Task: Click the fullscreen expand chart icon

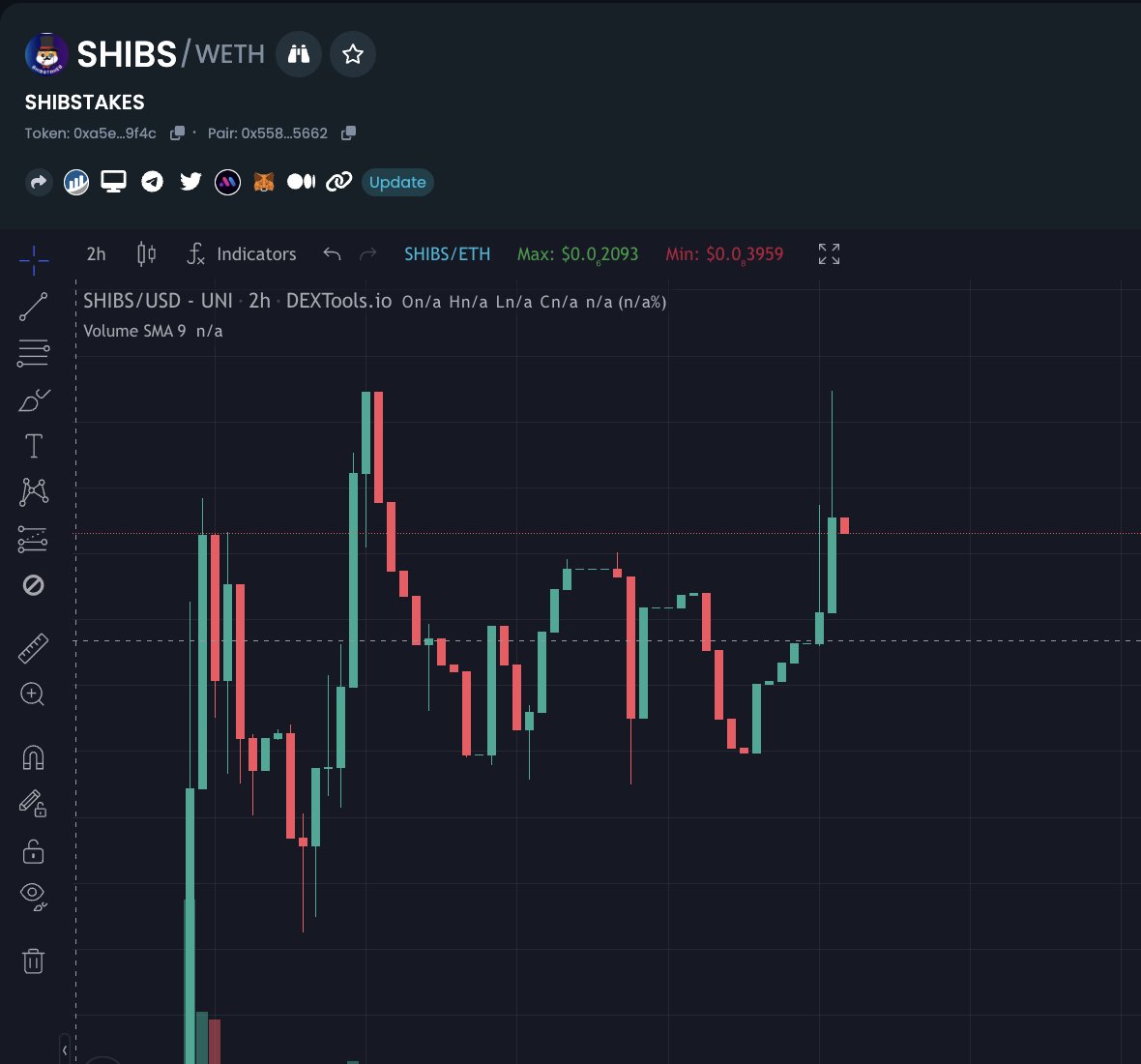Action: click(829, 254)
